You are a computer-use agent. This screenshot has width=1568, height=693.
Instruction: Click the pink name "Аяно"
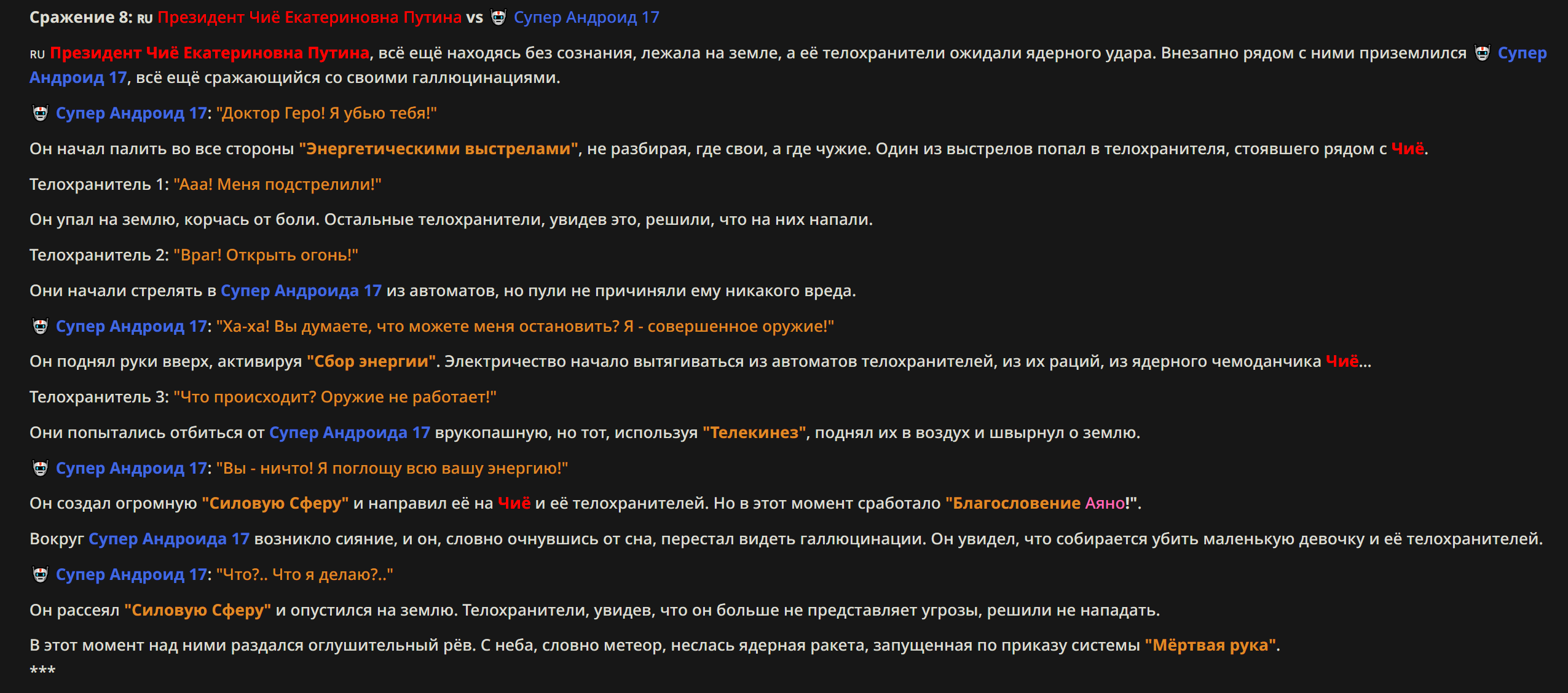(1105, 503)
